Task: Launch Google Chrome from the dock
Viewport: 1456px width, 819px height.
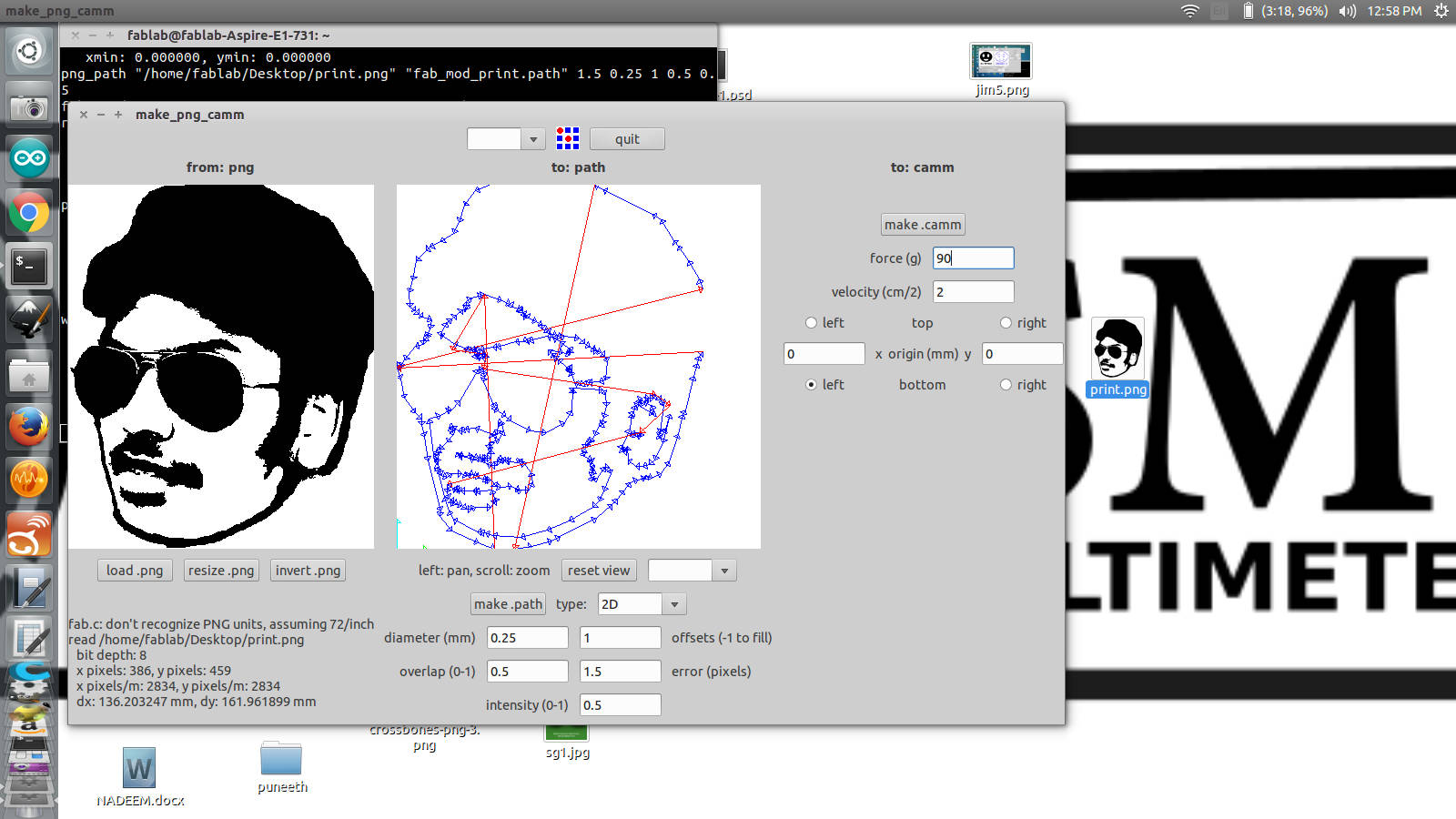Action: 29,213
